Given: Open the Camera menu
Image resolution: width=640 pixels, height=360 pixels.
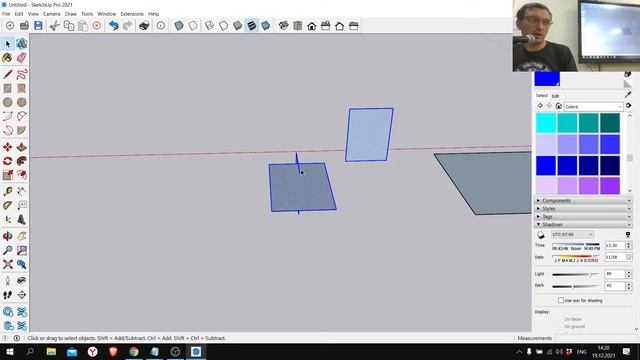Looking at the screenshot, I should (x=51, y=14).
